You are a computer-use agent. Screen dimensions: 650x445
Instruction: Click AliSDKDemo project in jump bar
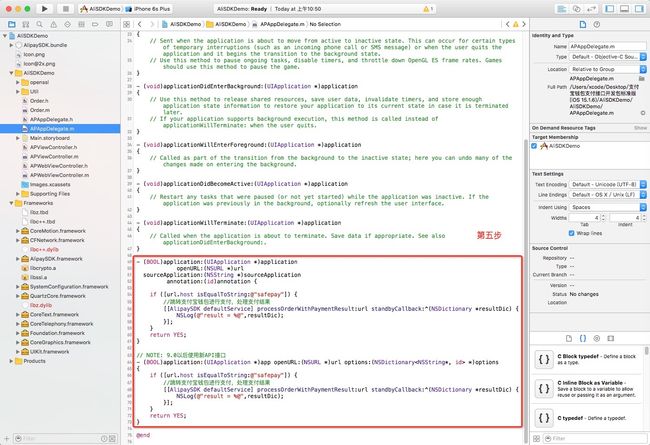(x=182, y=24)
